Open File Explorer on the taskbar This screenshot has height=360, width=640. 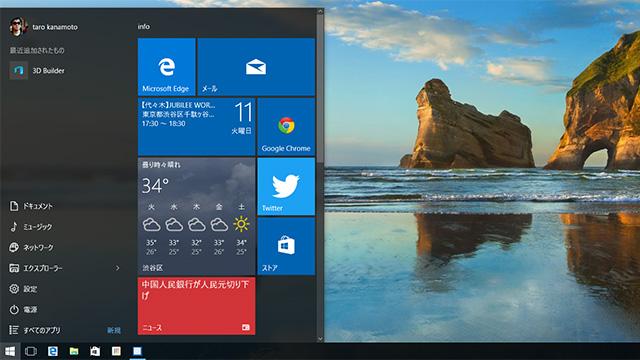[74, 351]
